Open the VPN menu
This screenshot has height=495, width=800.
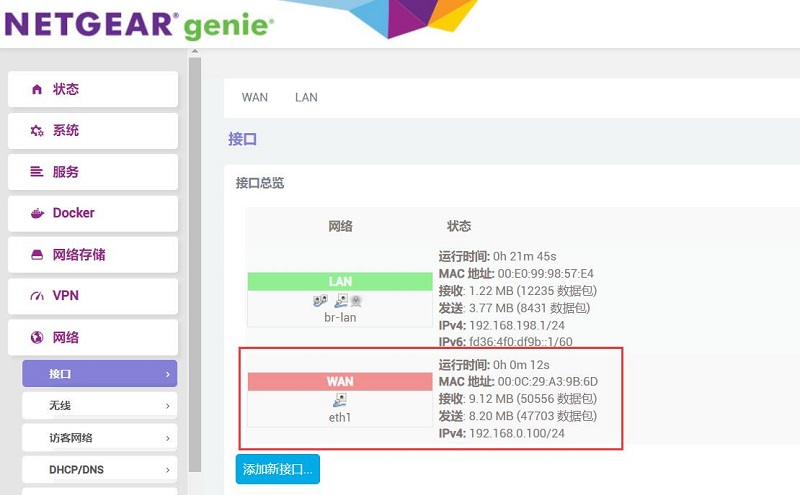tap(93, 296)
